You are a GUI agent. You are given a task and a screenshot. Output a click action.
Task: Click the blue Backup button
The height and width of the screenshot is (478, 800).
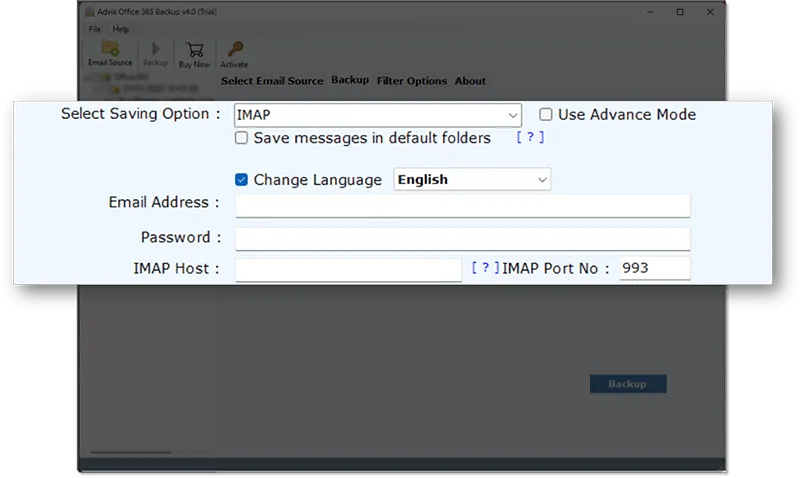pos(628,384)
